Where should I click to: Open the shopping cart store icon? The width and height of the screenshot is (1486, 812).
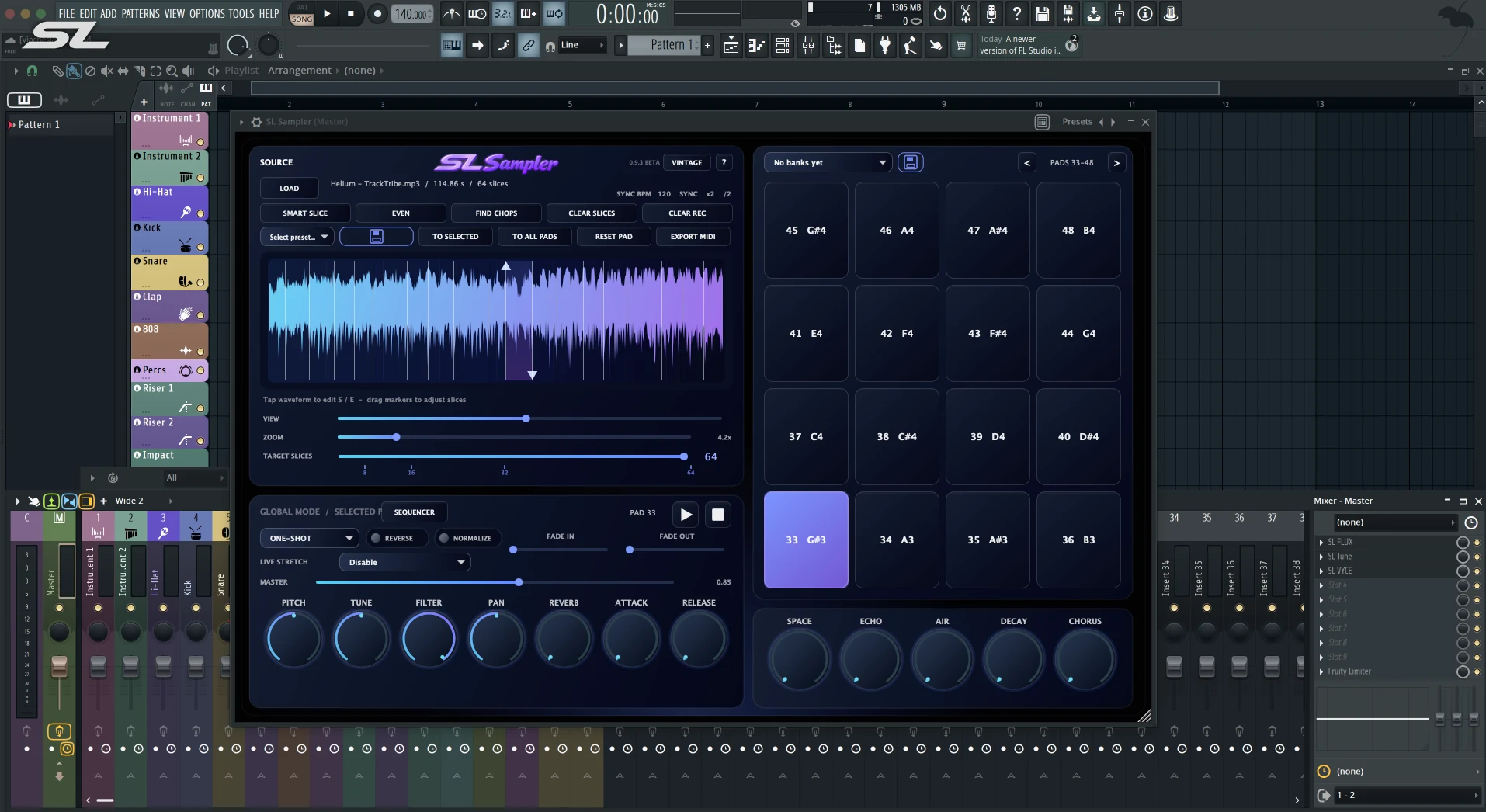tap(961, 46)
